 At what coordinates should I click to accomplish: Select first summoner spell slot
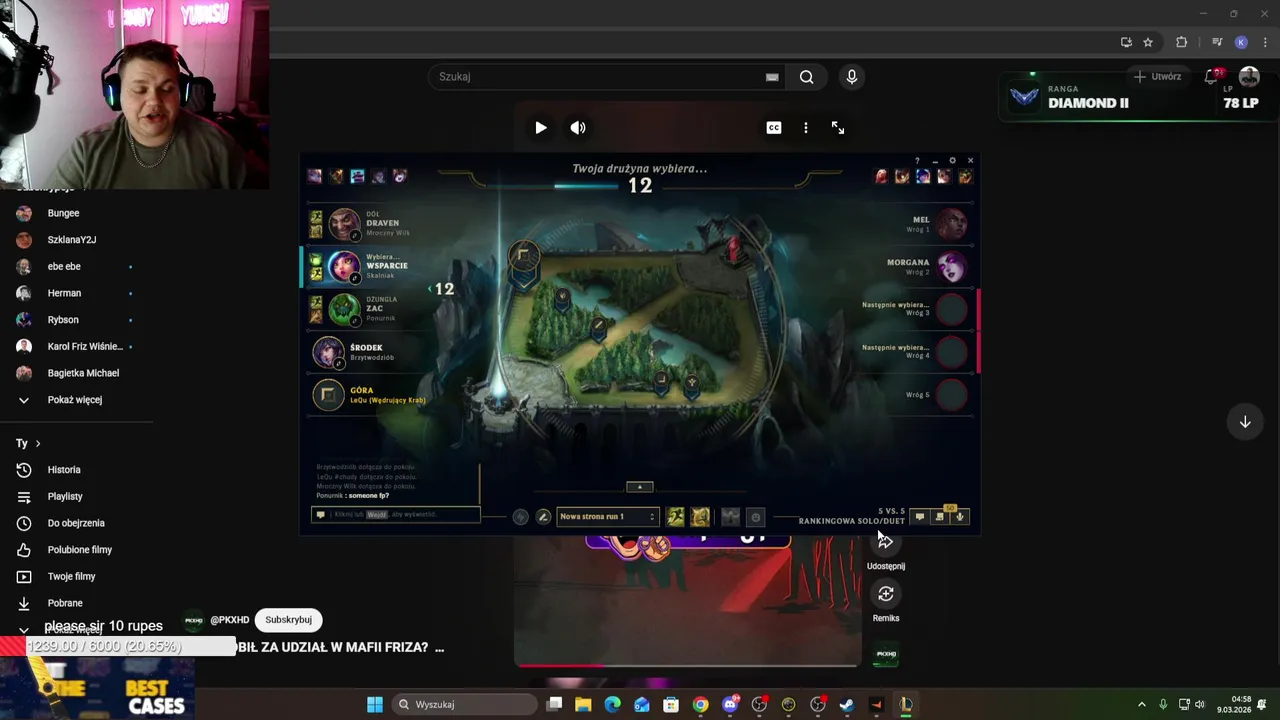pyautogui.click(x=676, y=517)
